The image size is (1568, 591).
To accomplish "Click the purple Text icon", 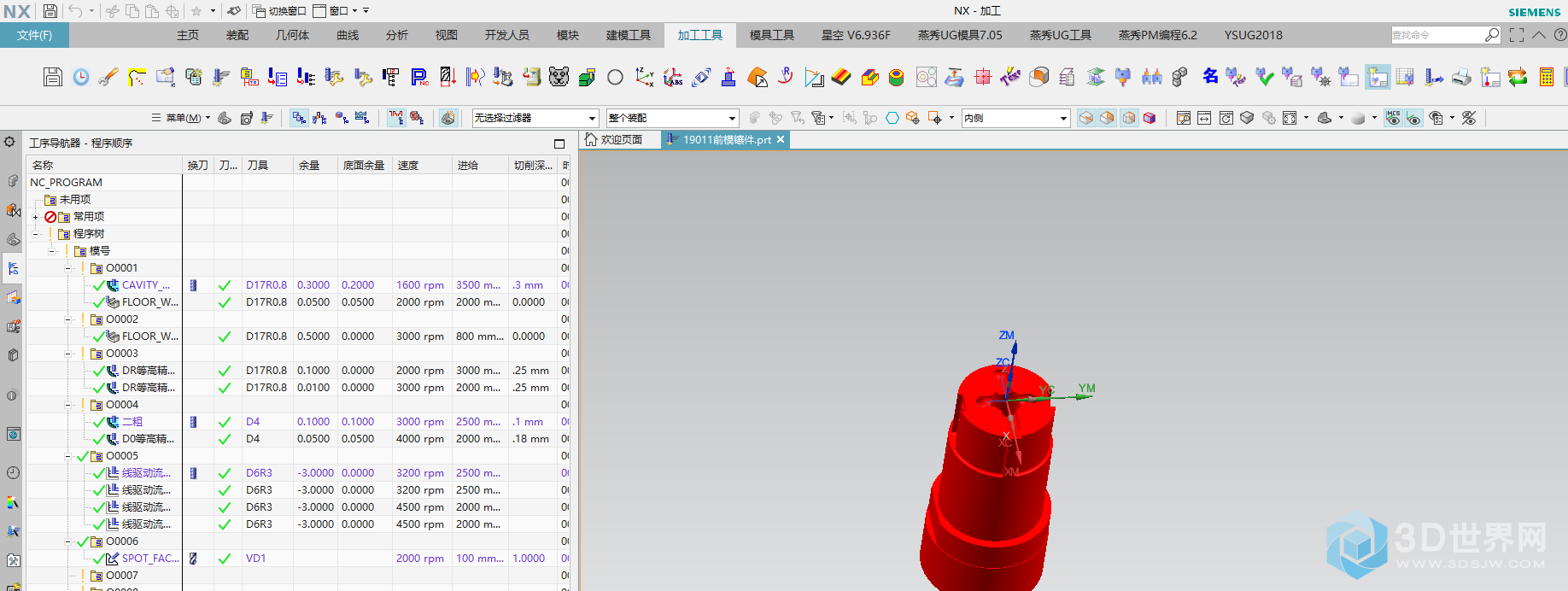I will [1010, 77].
